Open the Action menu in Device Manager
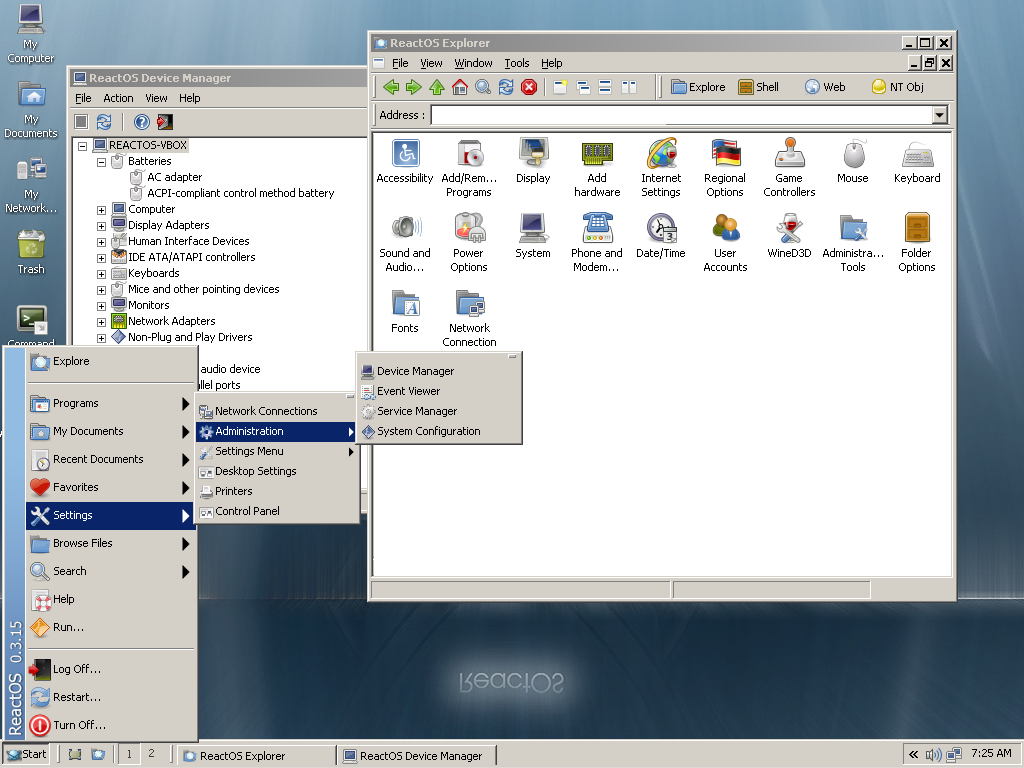This screenshot has height=768, width=1024. pos(118,98)
